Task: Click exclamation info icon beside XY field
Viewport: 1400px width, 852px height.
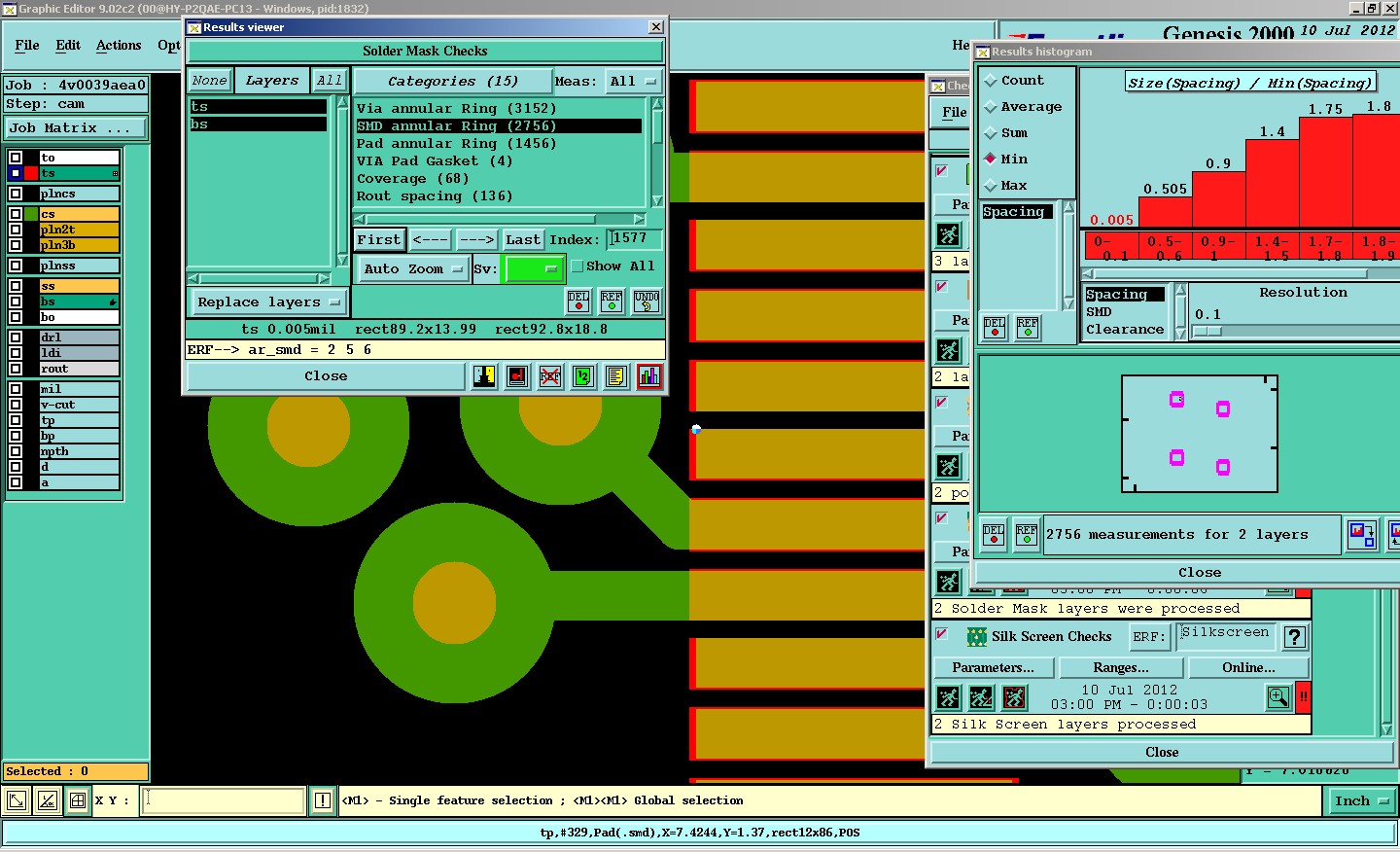Action: 323,800
